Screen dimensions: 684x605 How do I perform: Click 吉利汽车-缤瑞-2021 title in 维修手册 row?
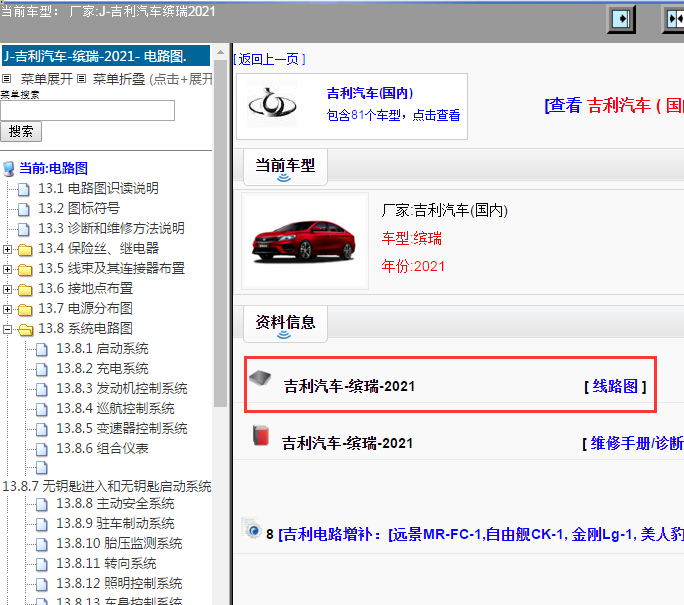(x=347, y=444)
